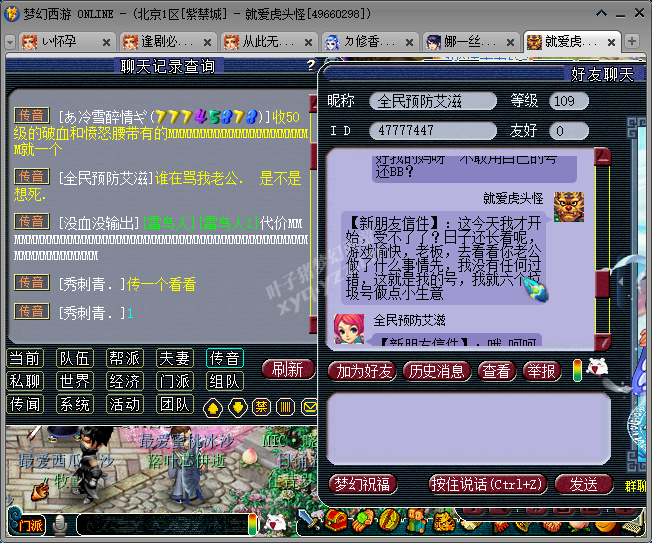Click the two-people team icon
652x543 pixels.
tap(416, 521)
